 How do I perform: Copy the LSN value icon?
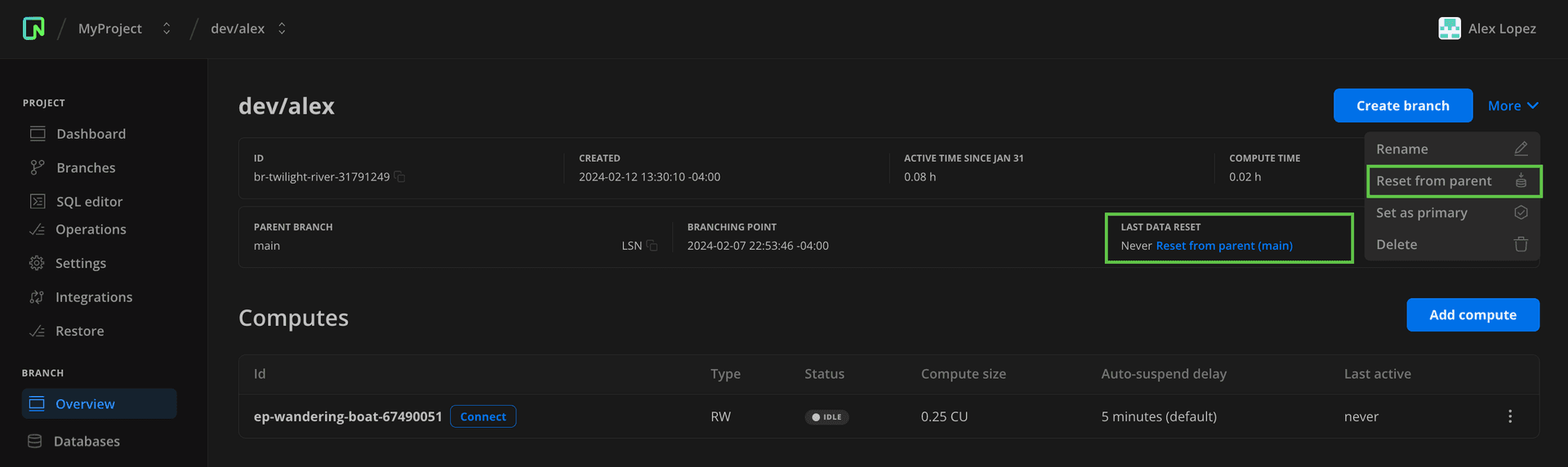652,246
